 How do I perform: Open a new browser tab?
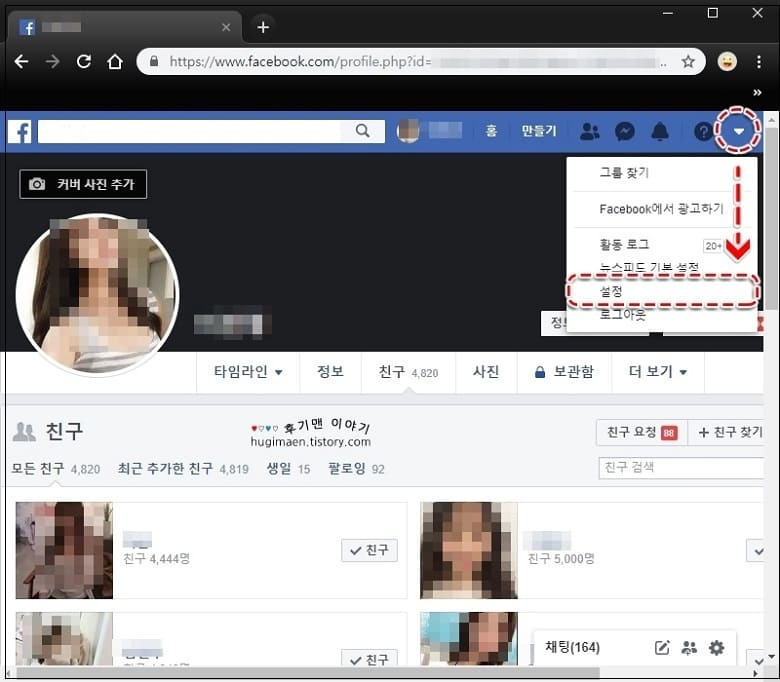tap(263, 27)
